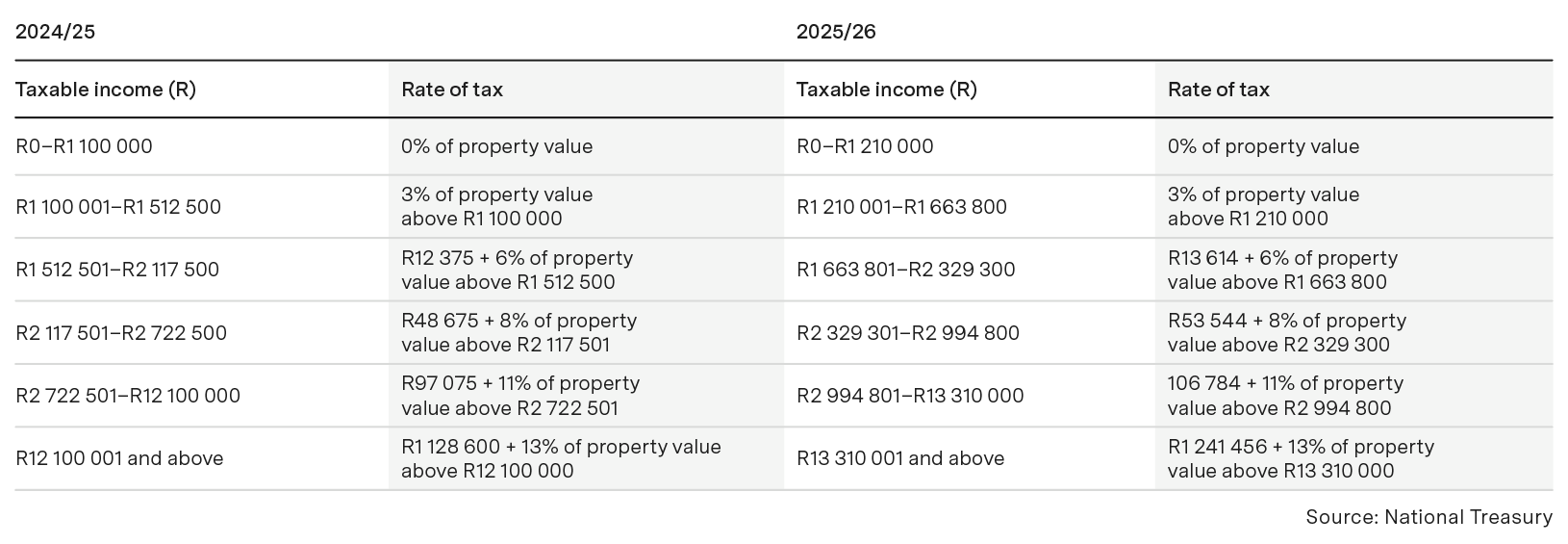Click the Source: National Treasury text
This screenshot has height=544, width=1568.
tap(1428, 517)
